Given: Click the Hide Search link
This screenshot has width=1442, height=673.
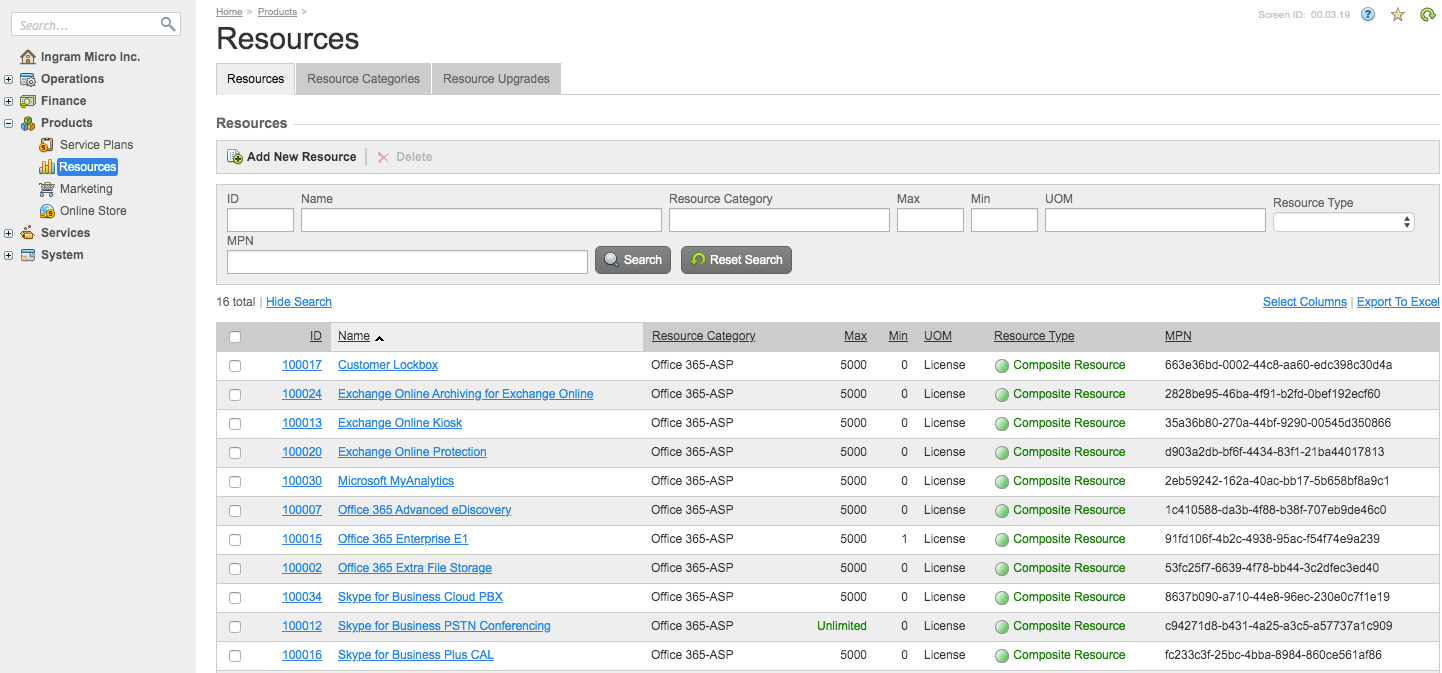Looking at the screenshot, I should [x=299, y=302].
